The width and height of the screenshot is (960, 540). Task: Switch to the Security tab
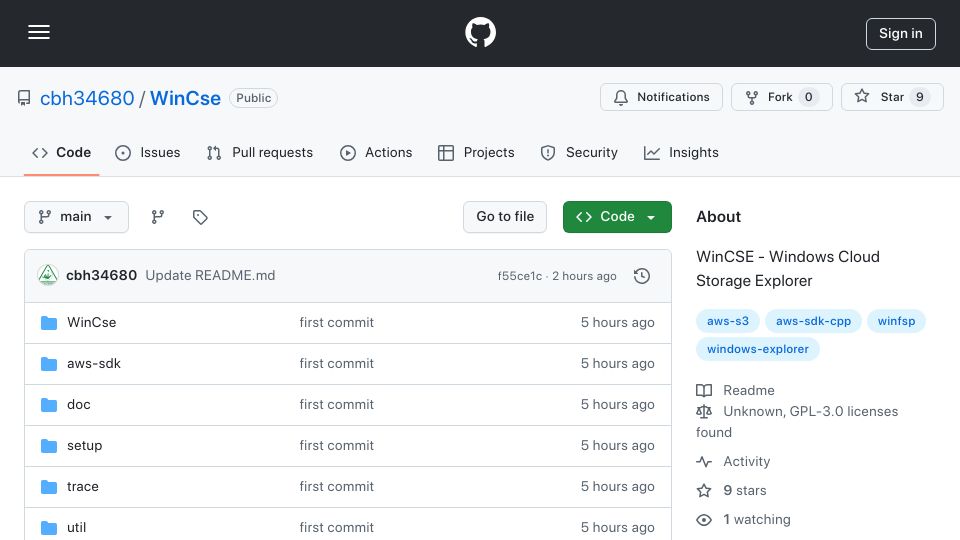(x=579, y=152)
